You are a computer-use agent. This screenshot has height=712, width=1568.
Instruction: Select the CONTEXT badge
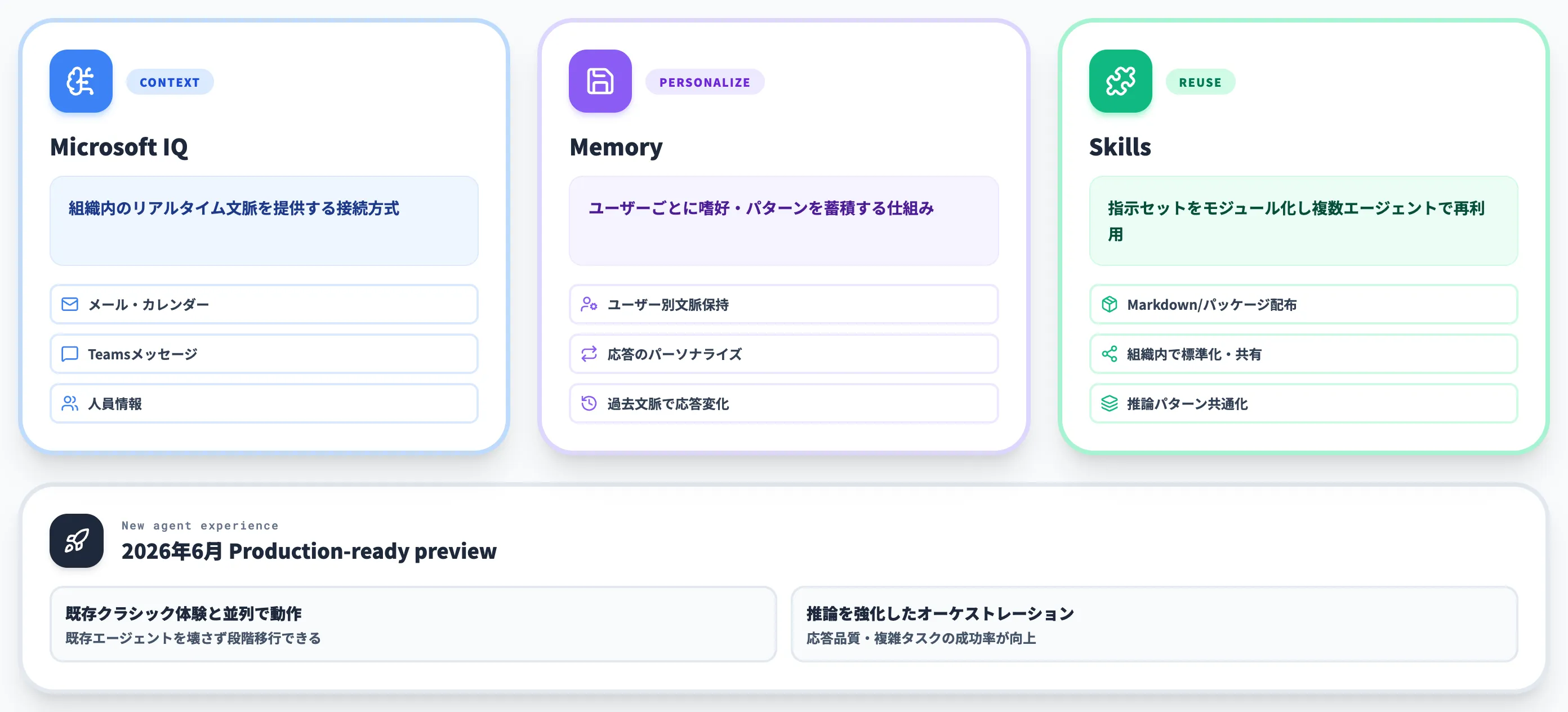click(170, 82)
